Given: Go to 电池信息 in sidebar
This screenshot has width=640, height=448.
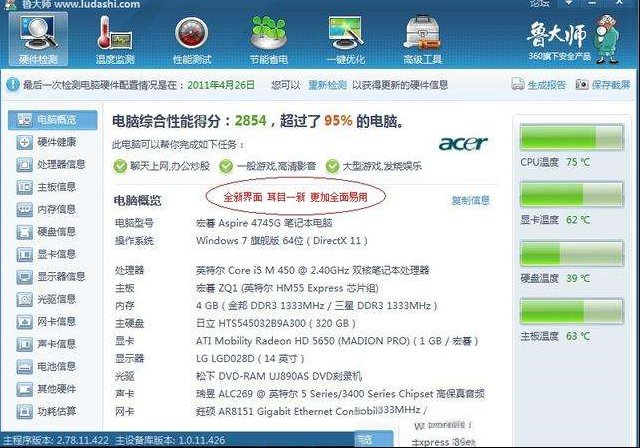Looking at the screenshot, I should point(46,366).
